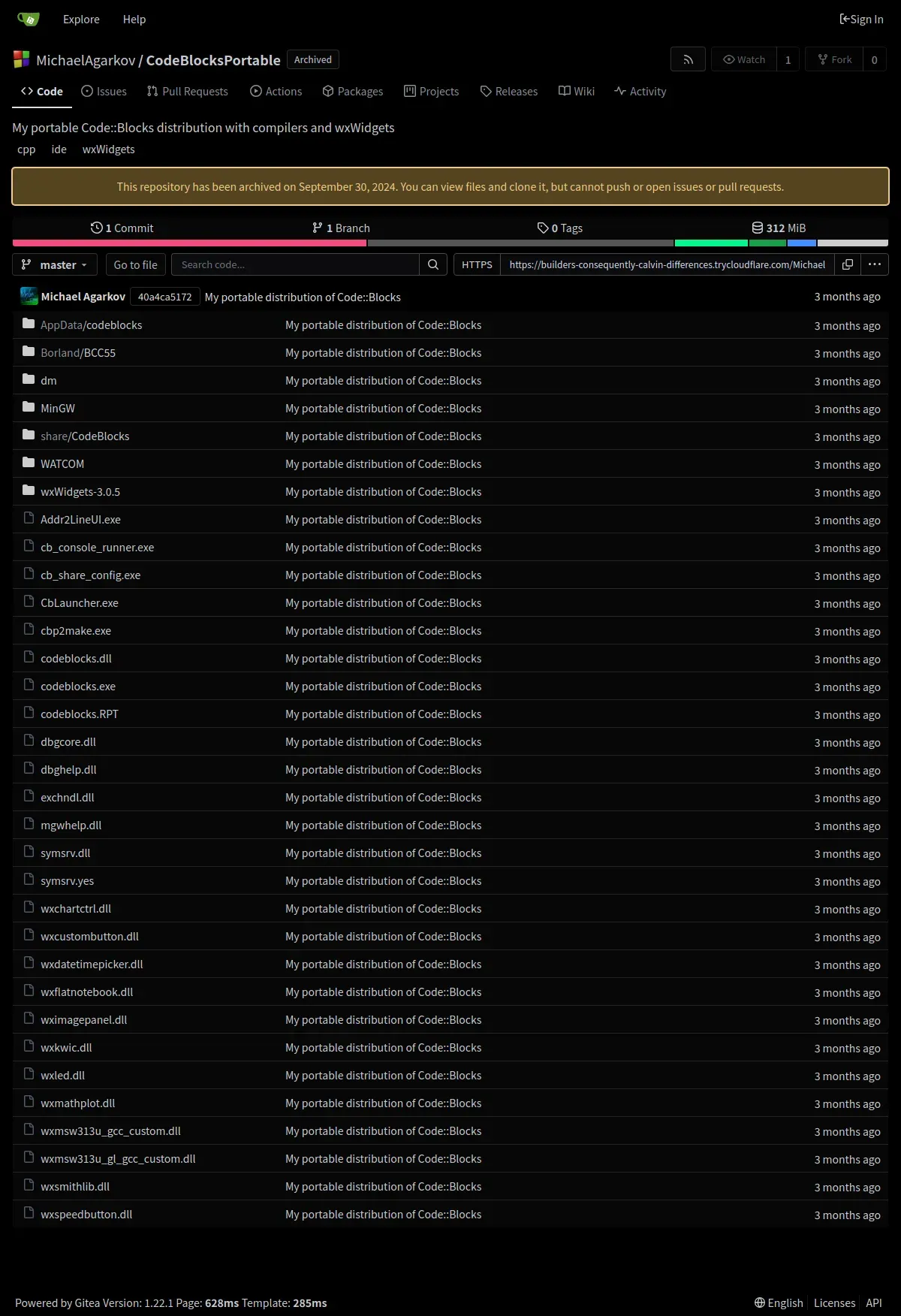Viewport: 901px width, 1316px height.
Task: Select the HTTPS clone protocol button
Action: tap(477, 264)
